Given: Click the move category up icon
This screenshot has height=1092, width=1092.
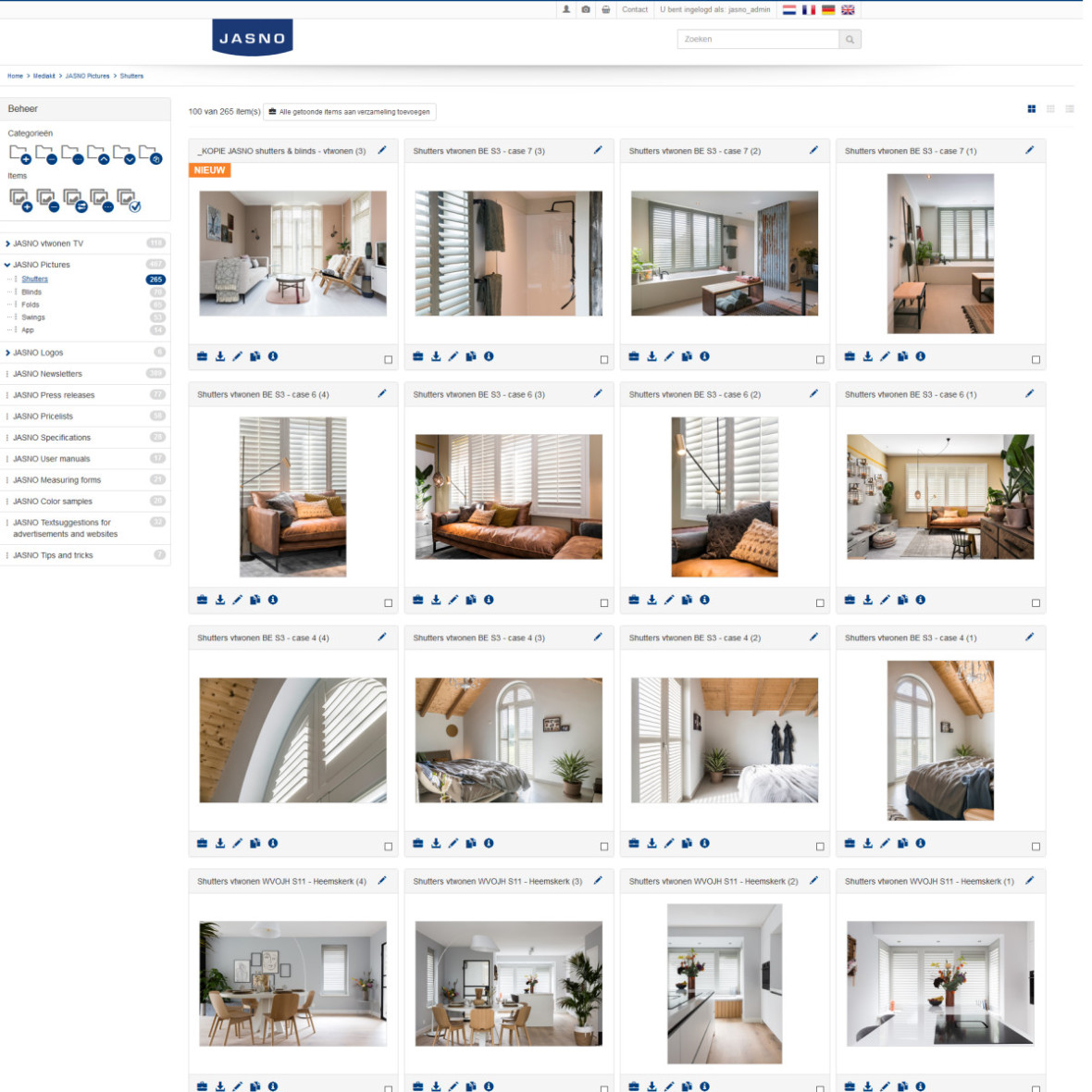Looking at the screenshot, I should click(x=98, y=154).
